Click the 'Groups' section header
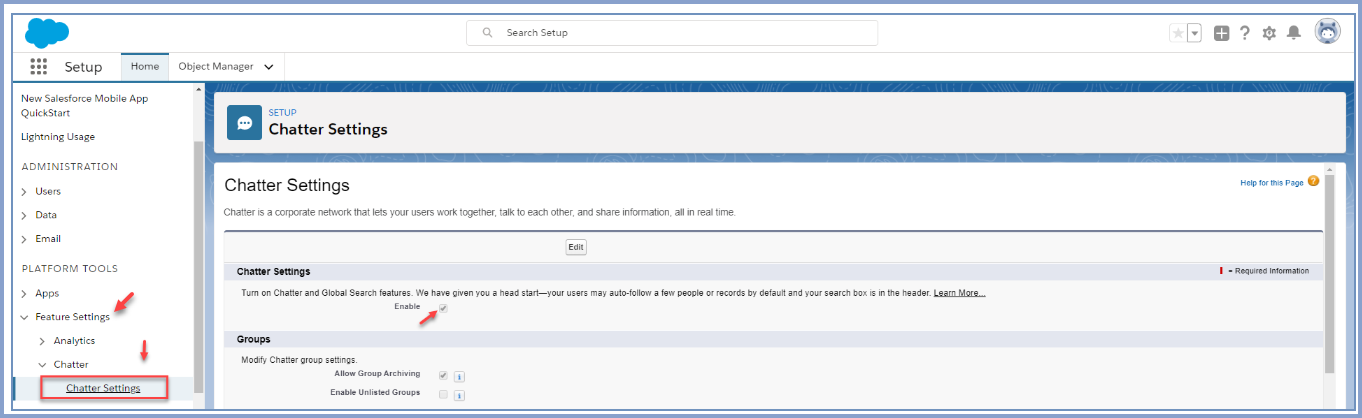This screenshot has height=418, width=1362. point(254,339)
